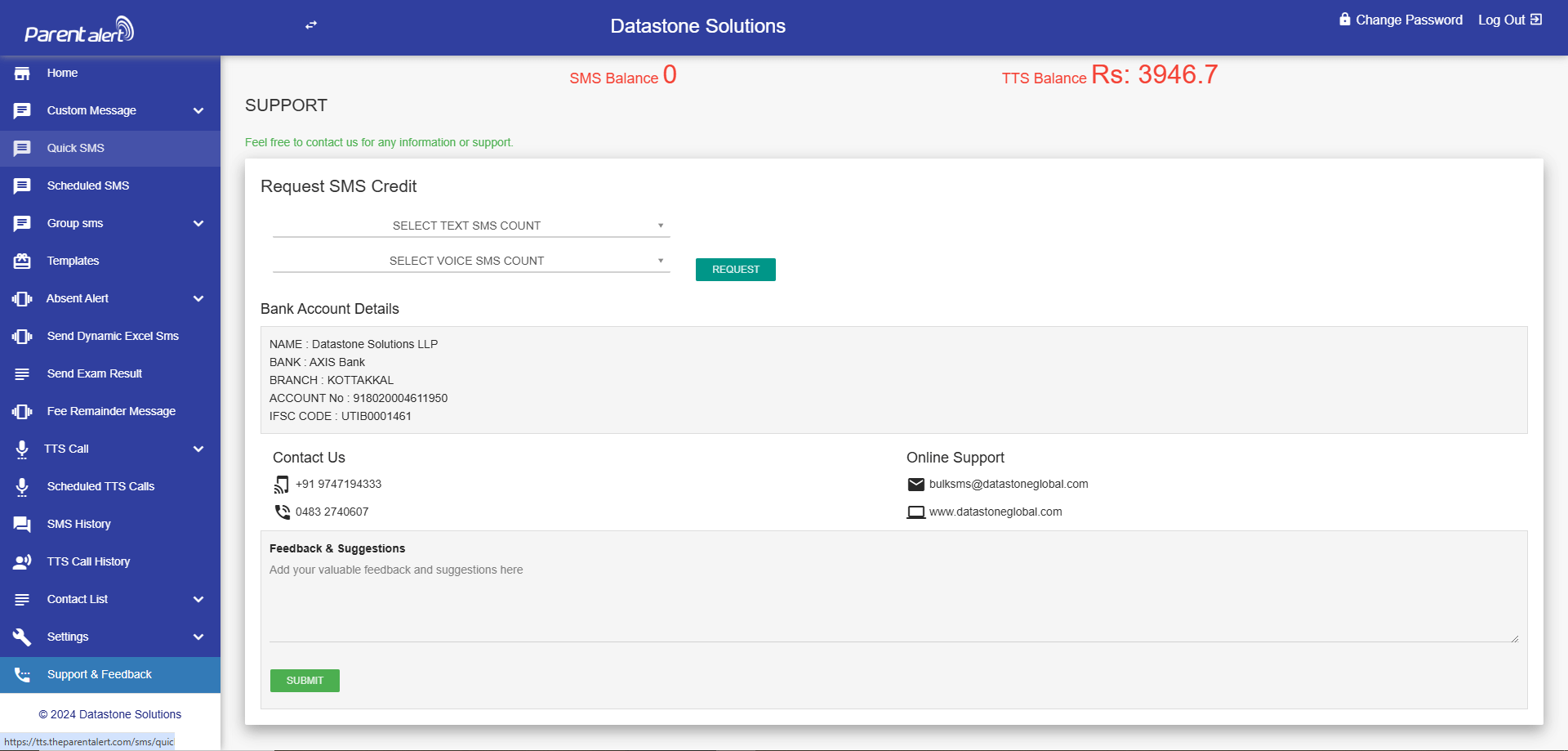Screen dimensions: 1568x751
Task: Click the laptop icon beside the website address
Action: pyautogui.click(x=916, y=512)
